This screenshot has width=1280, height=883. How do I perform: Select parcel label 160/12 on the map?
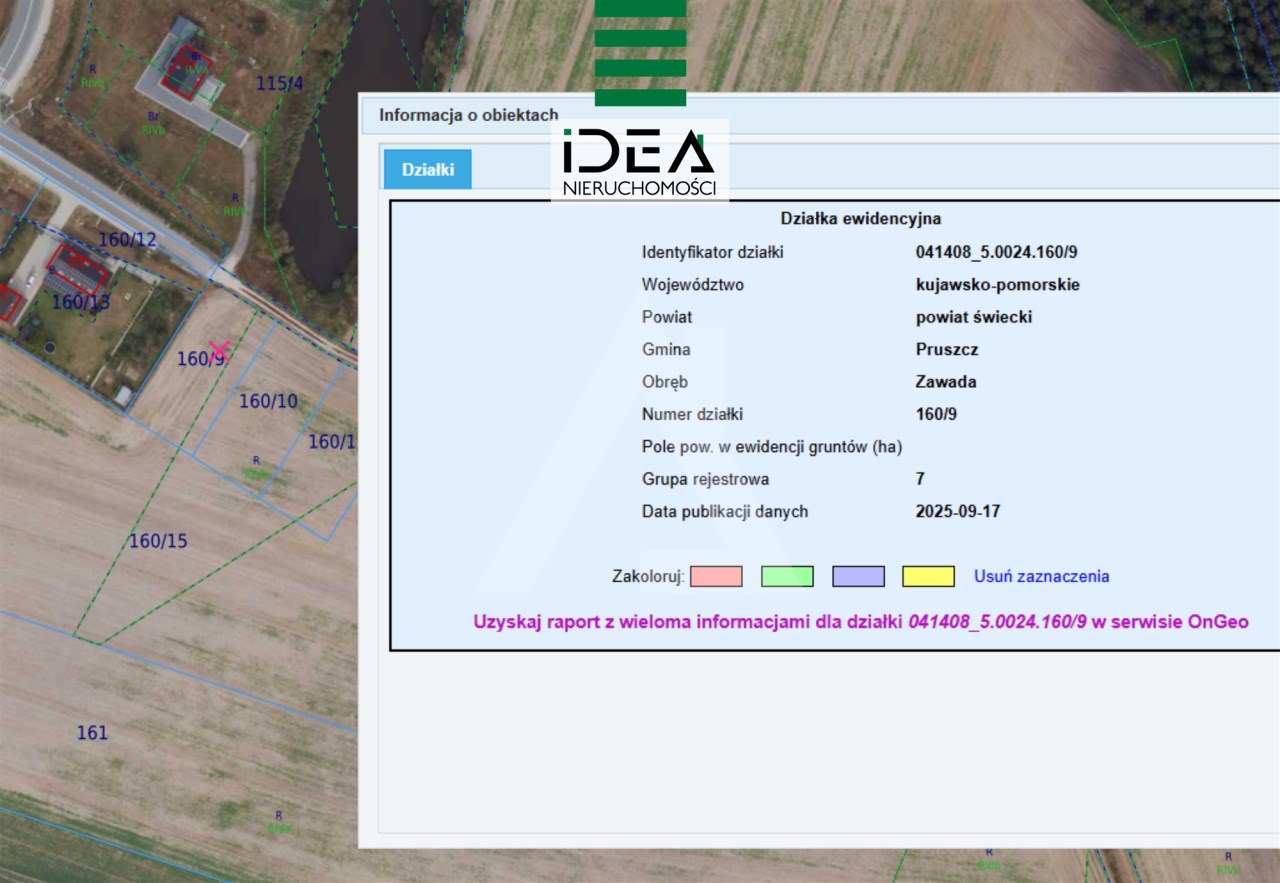click(x=128, y=239)
